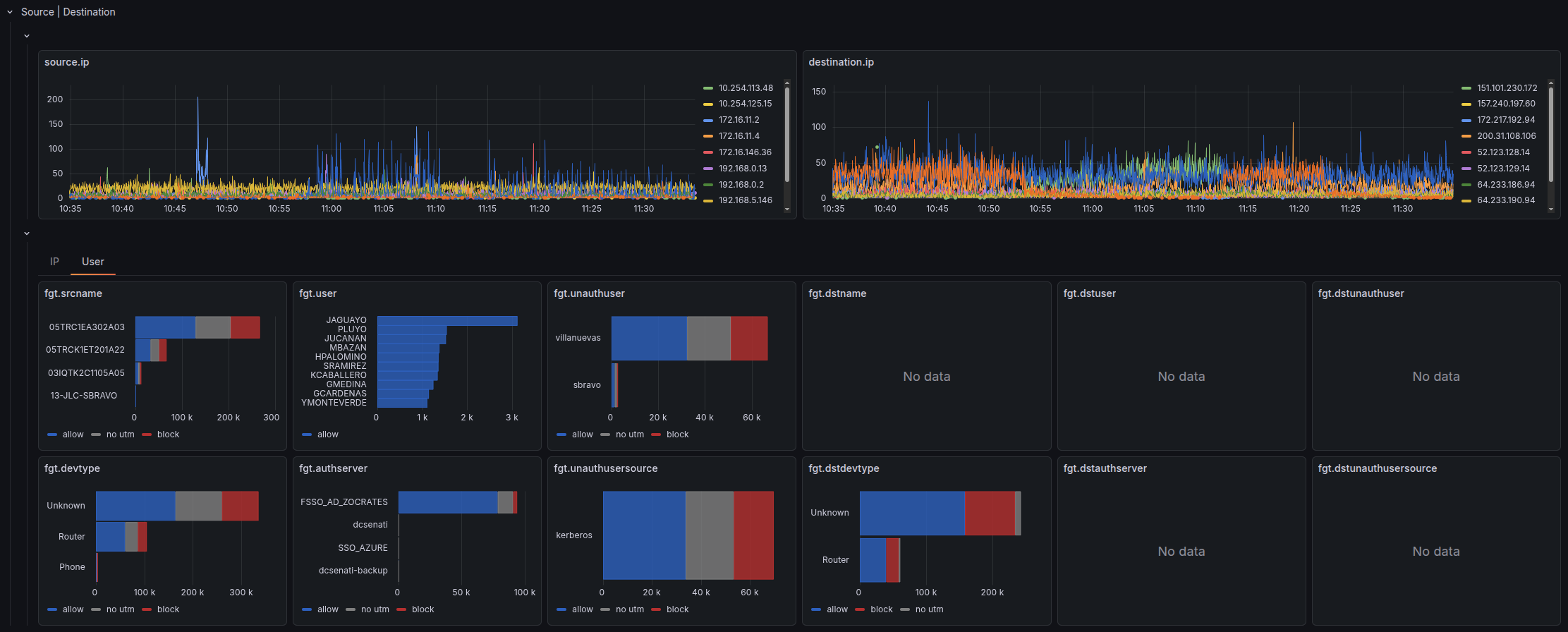This screenshot has width=1568, height=632.
Task: Collapse the Source | Destination row
Action: (10, 12)
